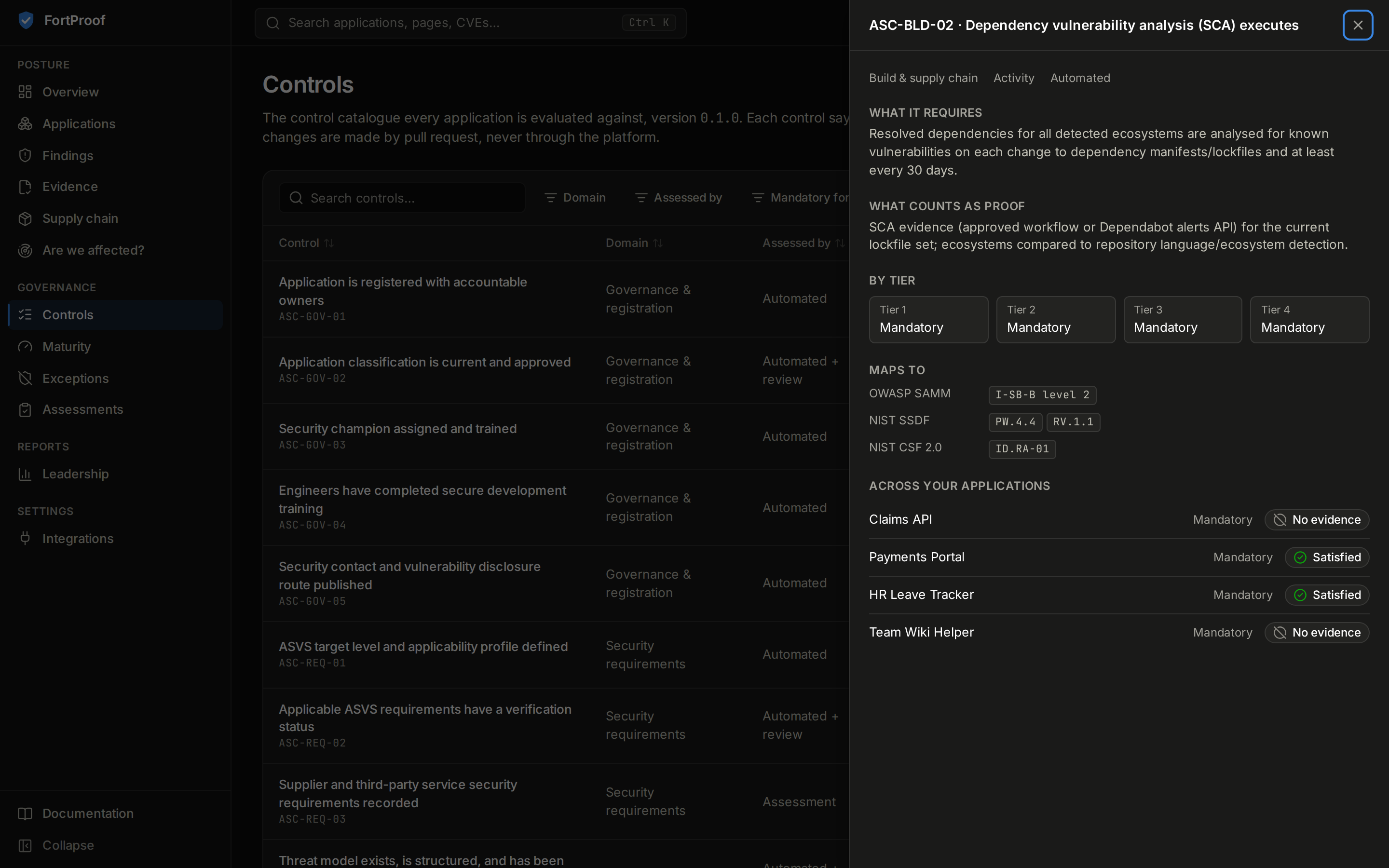Viewport: 1389px width, 868px height.
Task: Focus the Search controls input field
Action: pos(402,198)
